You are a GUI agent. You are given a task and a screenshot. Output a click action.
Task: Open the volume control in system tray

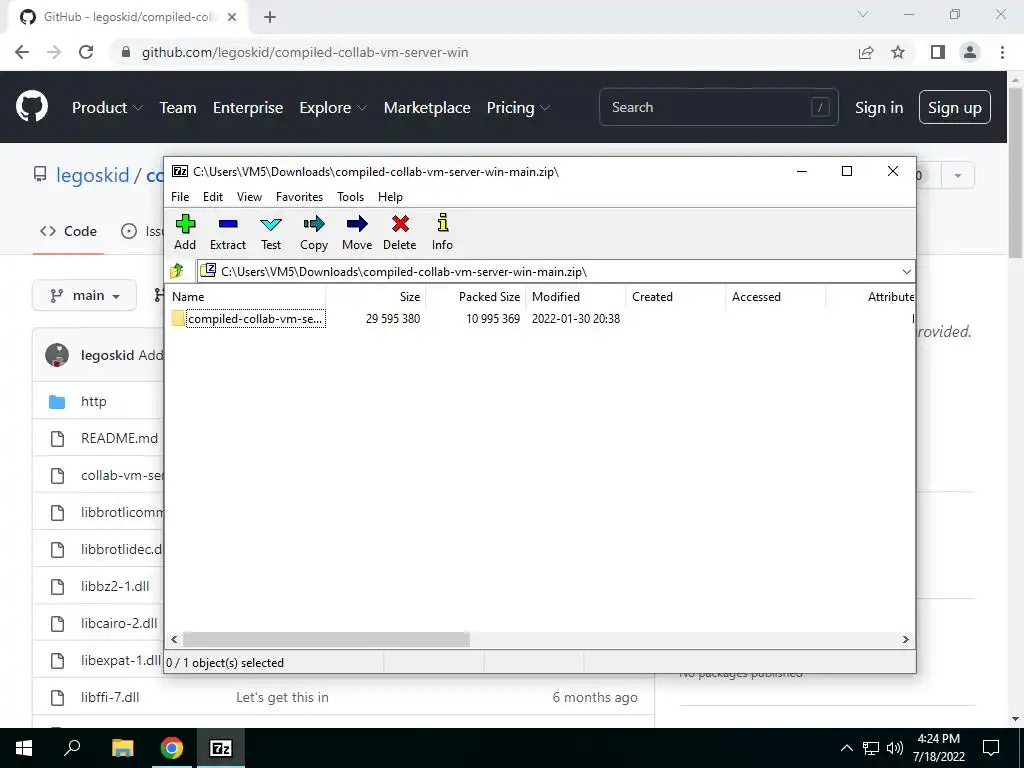pyautogui.click(x=895, y=748)
